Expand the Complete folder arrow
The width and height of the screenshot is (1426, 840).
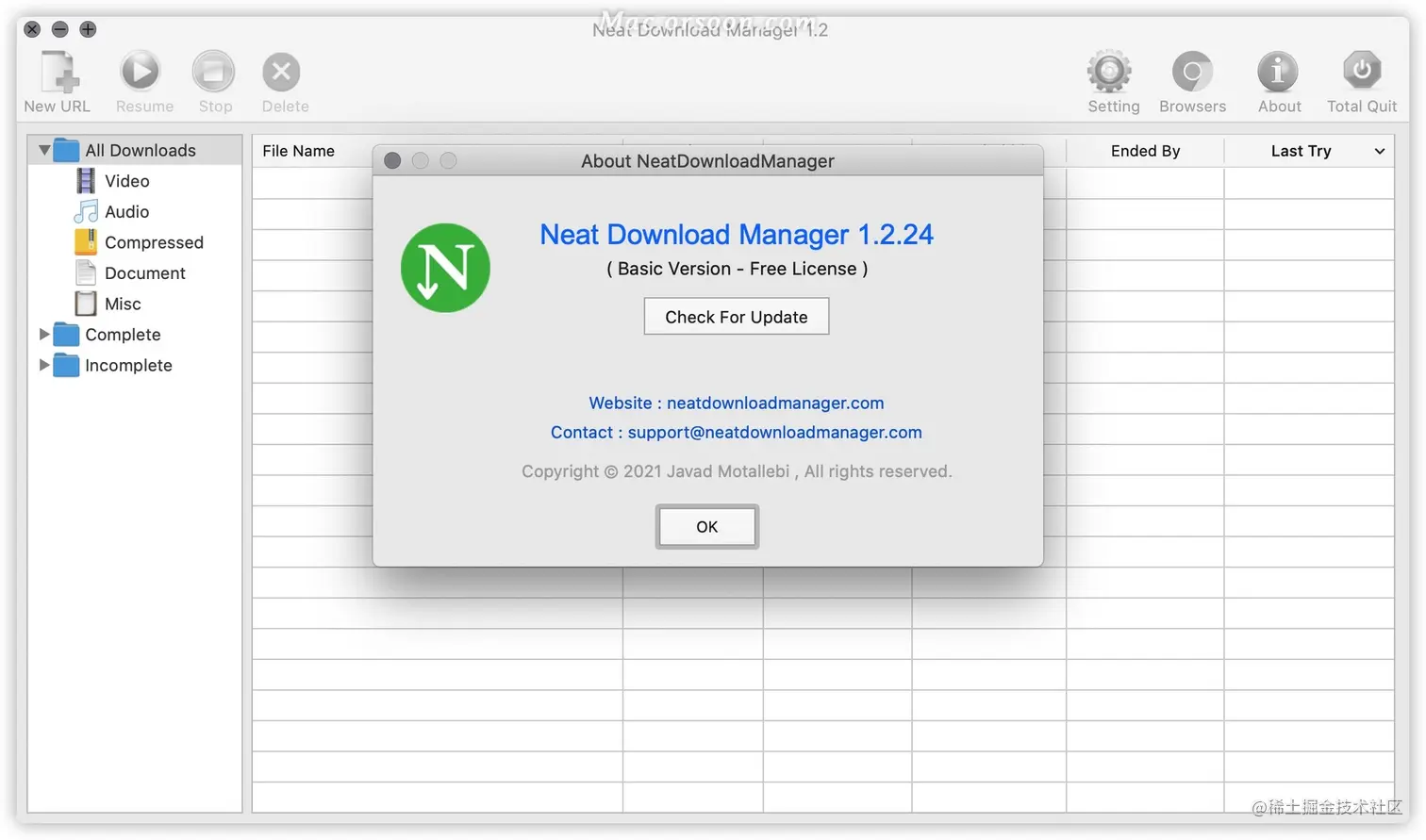pos(43,335)
